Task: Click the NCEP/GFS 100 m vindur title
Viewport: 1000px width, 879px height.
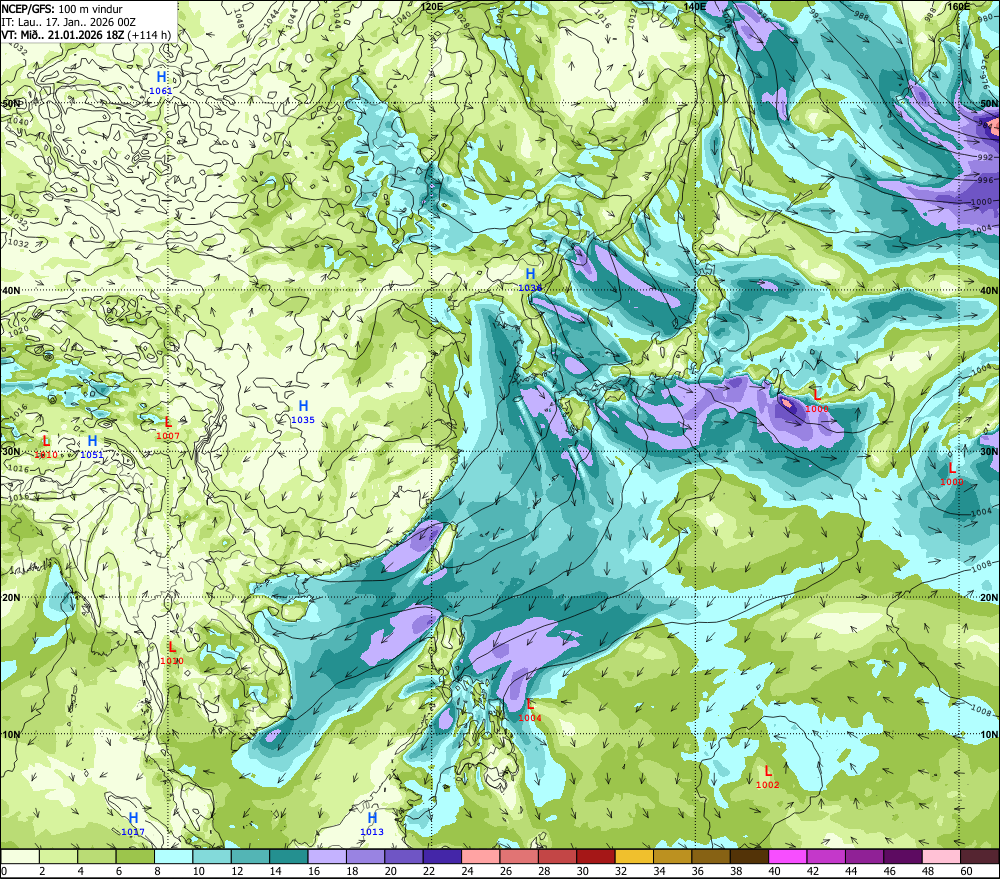Action: tap(62, 9)
